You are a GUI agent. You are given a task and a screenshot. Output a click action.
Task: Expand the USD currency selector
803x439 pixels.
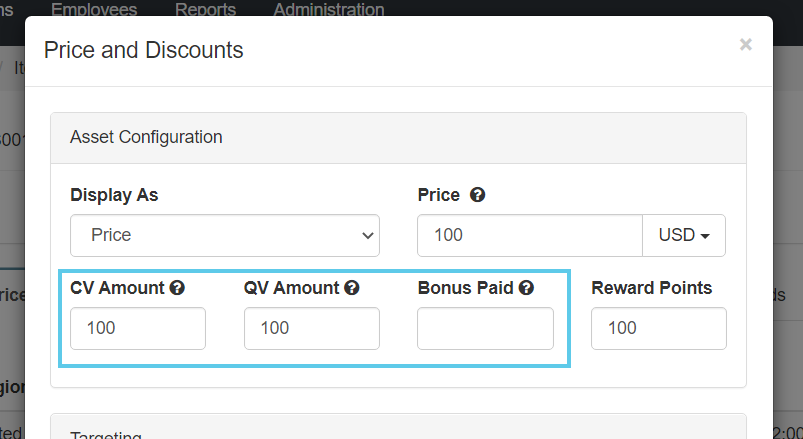684,236
